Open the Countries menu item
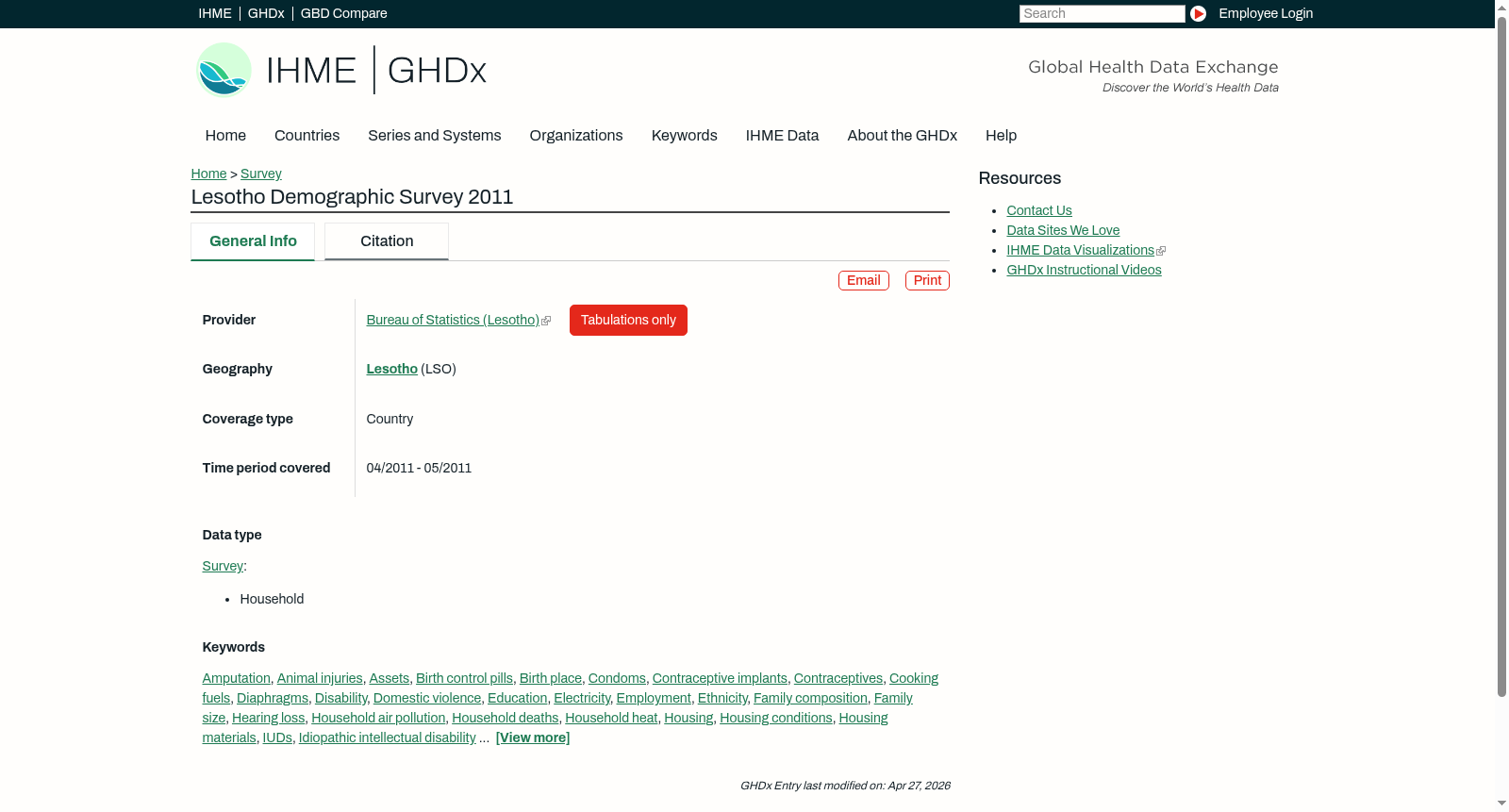 pos(307,135)
